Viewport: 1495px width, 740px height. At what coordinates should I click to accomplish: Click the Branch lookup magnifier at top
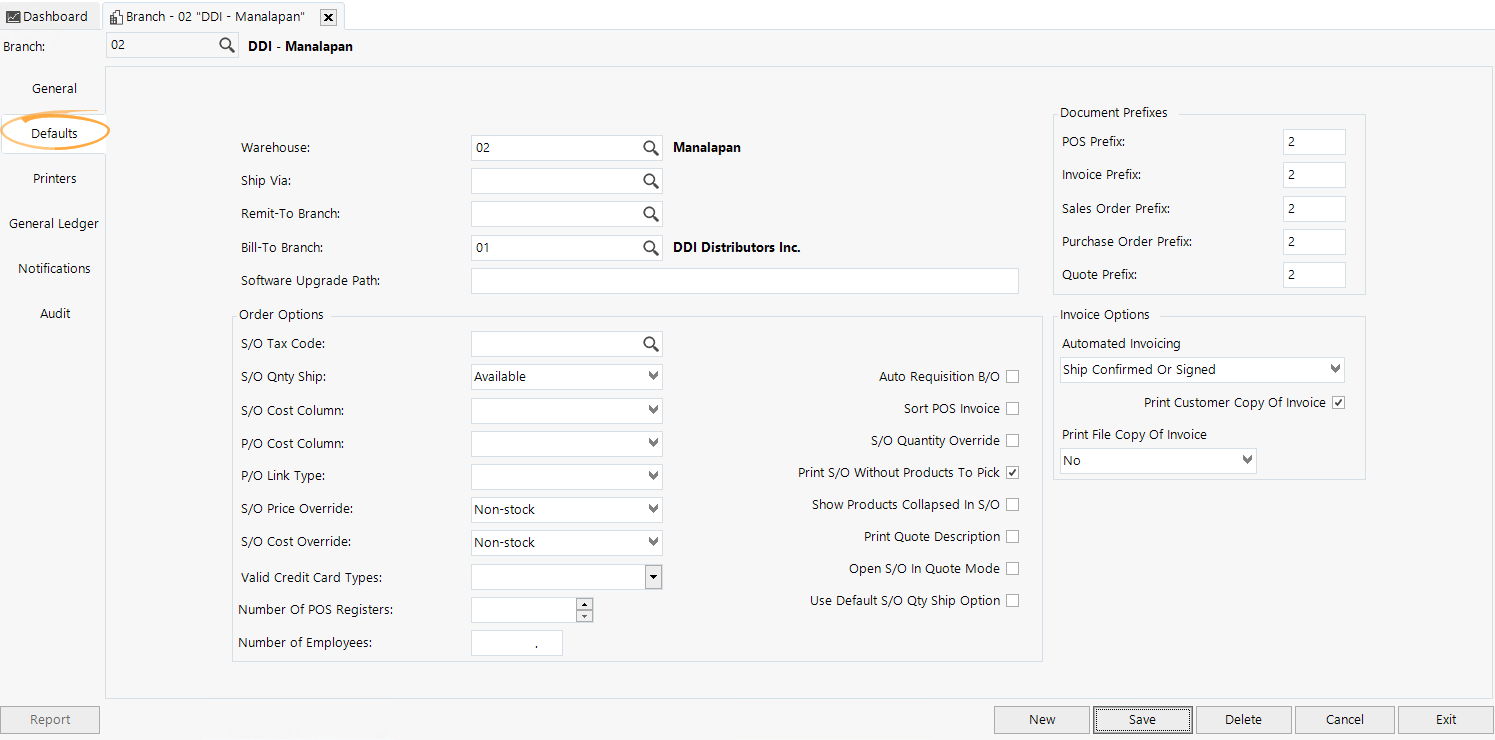tap(227, 44)
